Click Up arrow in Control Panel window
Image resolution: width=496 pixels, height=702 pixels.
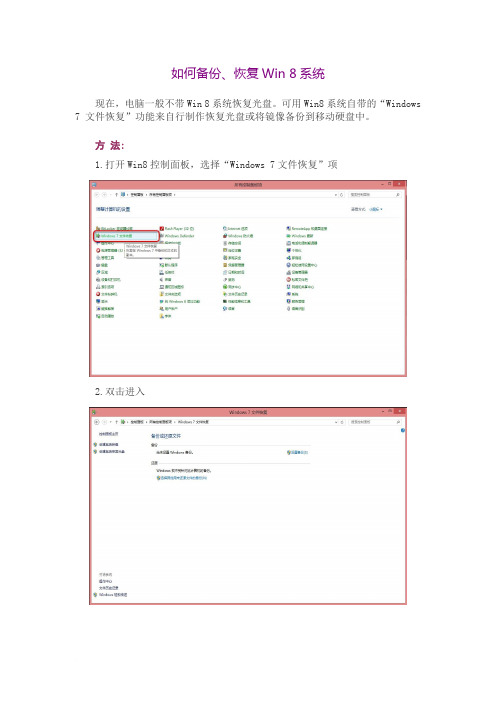point(116,195)
